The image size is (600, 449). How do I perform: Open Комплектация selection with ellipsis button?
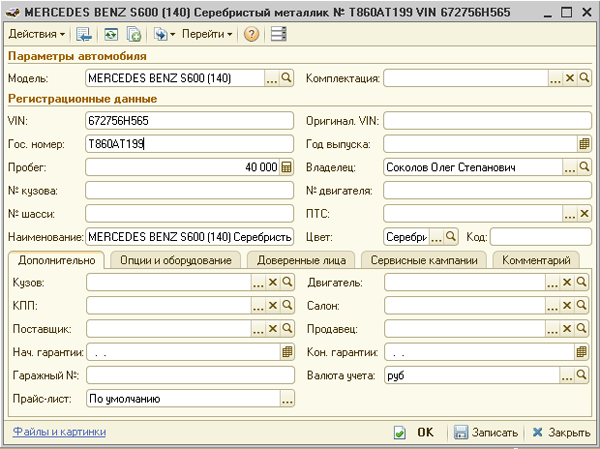tap(555, 78)
